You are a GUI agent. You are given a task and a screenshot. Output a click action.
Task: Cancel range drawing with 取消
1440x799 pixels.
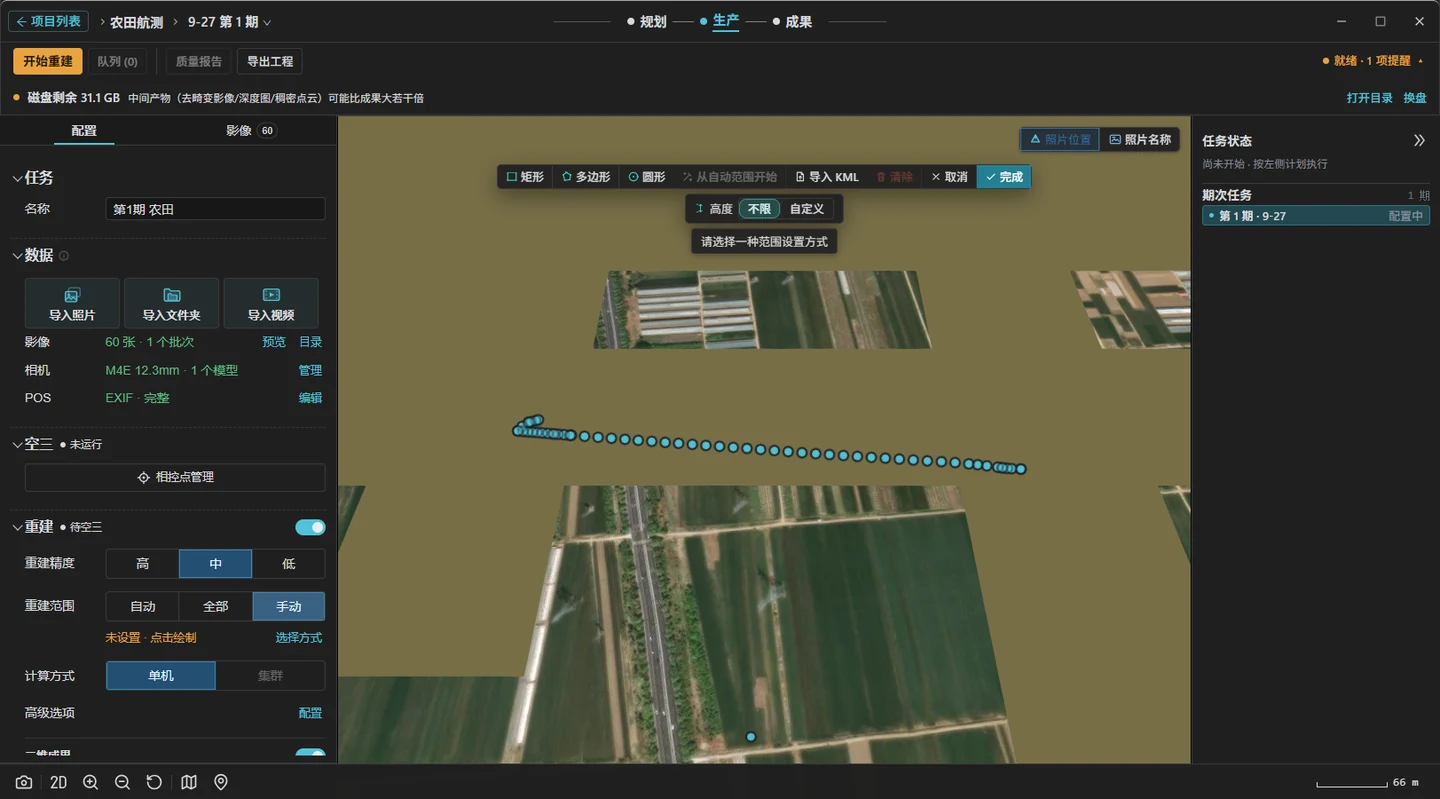click(949, 177)
